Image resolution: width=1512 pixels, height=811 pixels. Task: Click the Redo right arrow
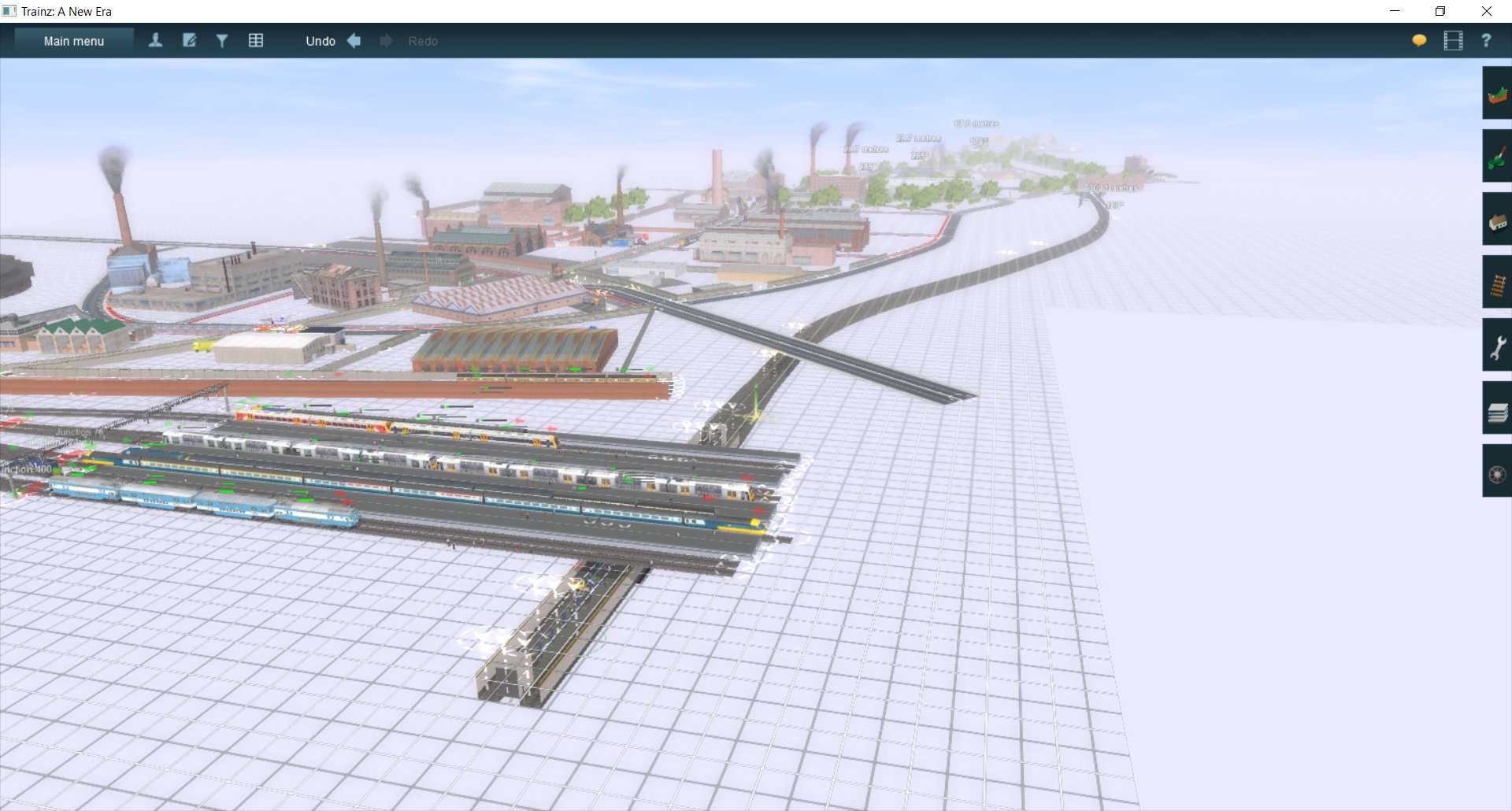coord(386,40)
